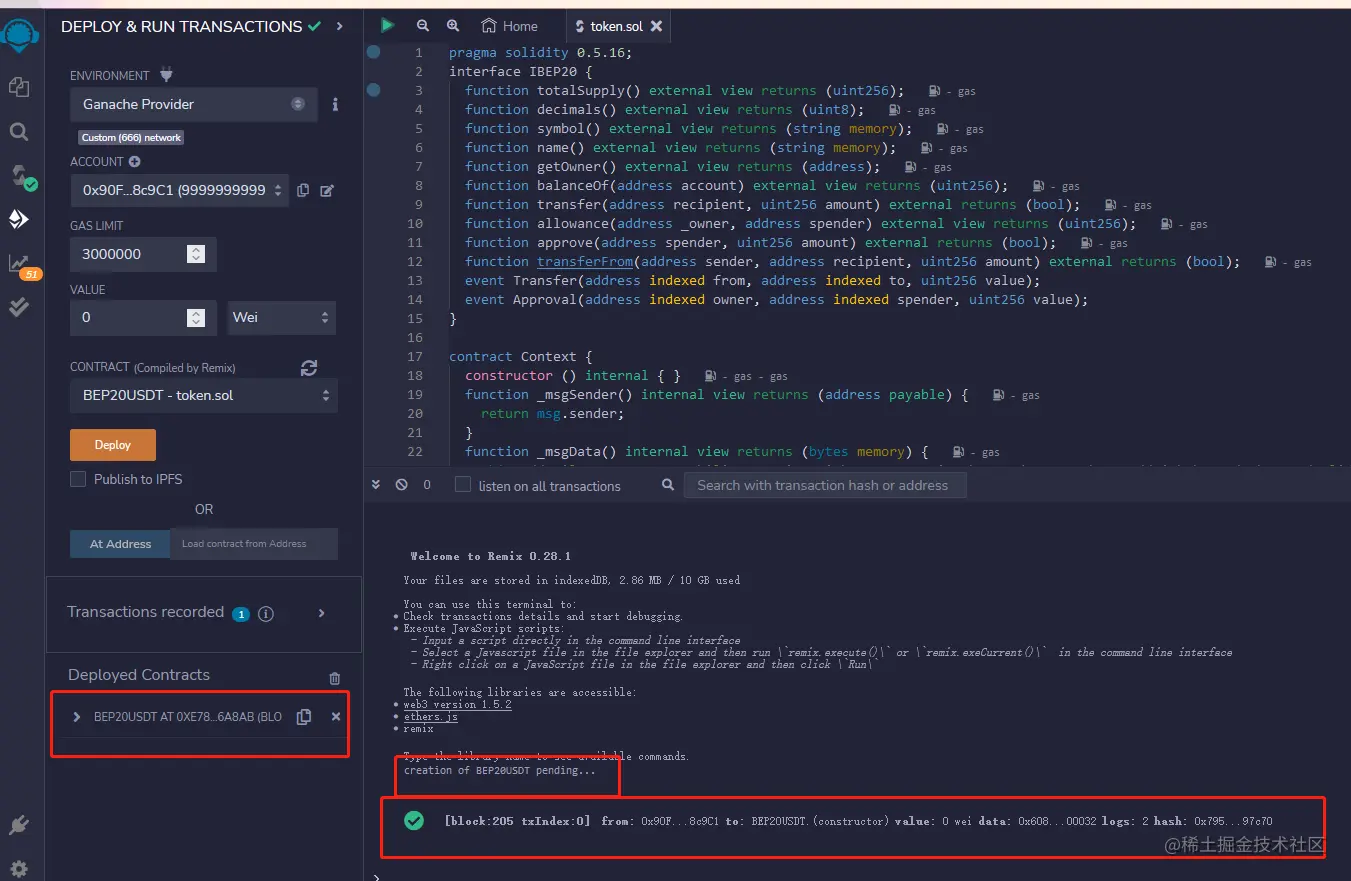This screenshot has height=881, width=1351.
Task: Click the transferFrom function link on line 12
Action: (585, 261)
